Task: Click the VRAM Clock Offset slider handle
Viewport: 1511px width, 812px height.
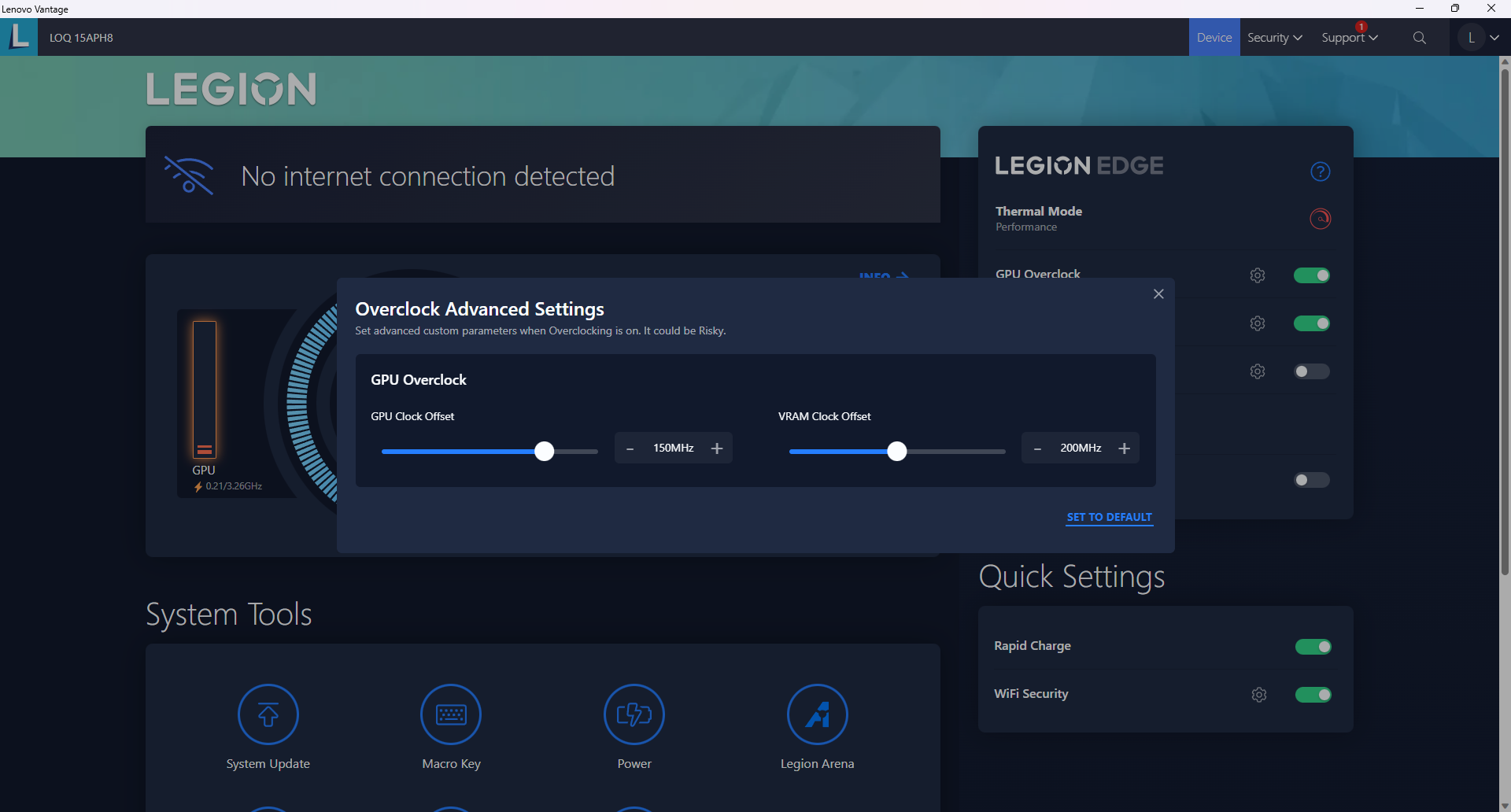Action: pos(896,451)
